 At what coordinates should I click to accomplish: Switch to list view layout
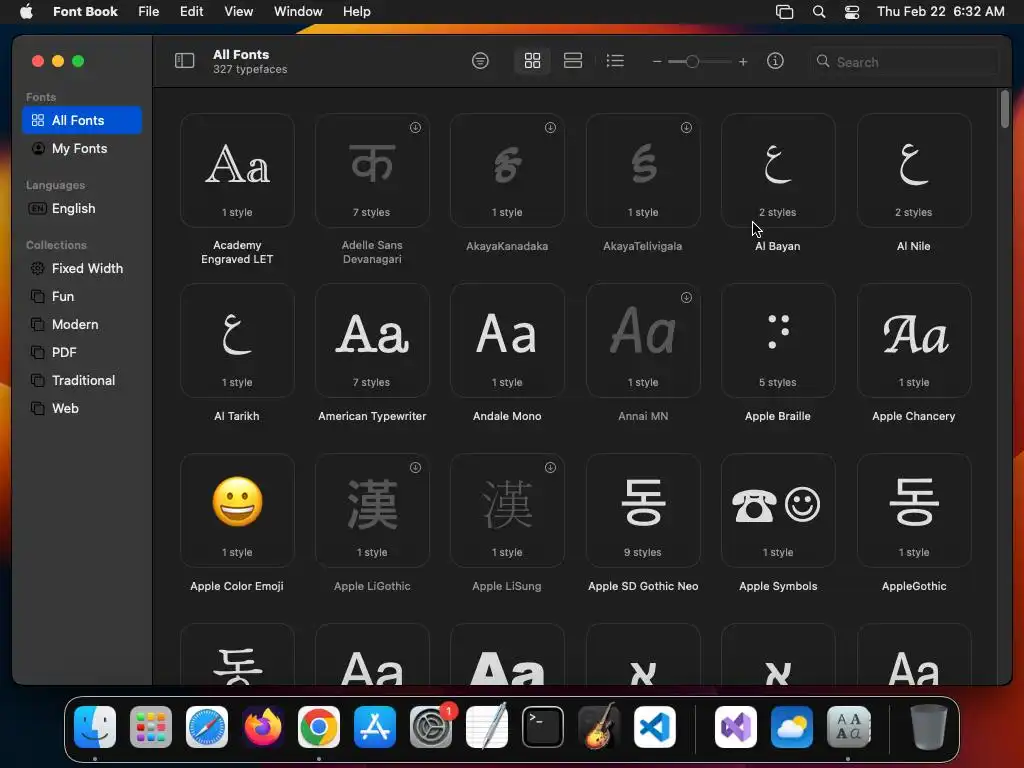tap(615, 61)
